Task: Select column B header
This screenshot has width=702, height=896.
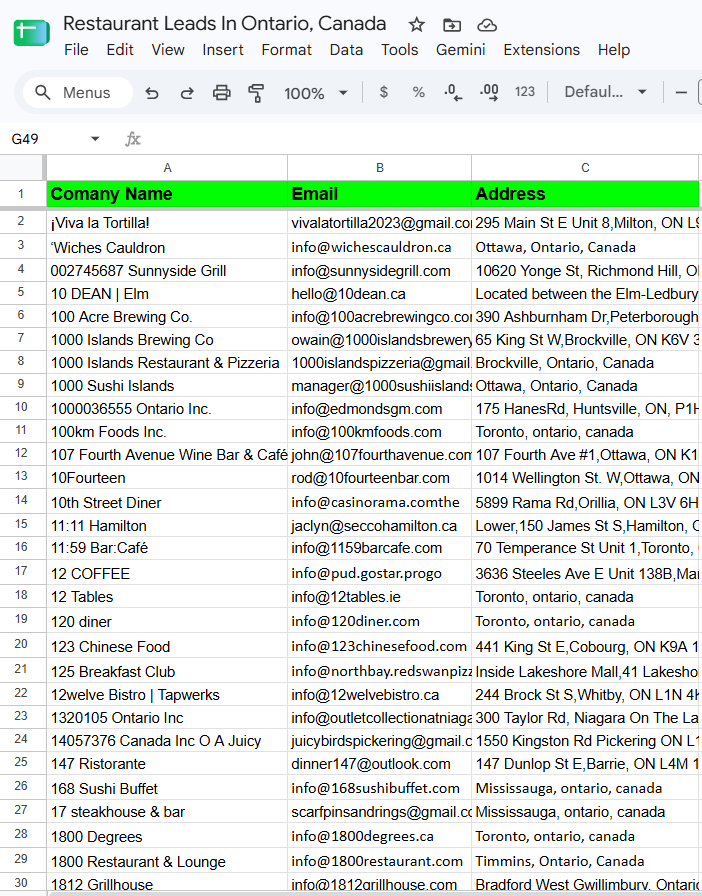Action: point(380,167)
